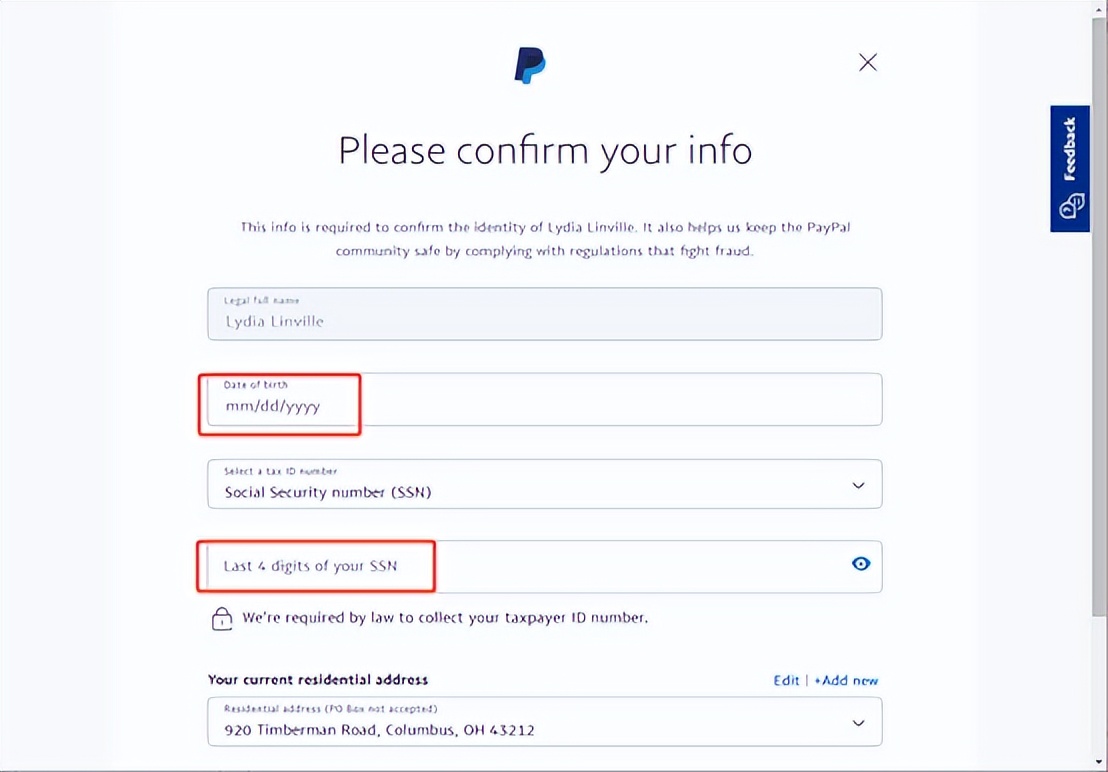The height and width of the screenshot is (772, 1108).
Task: Click the lock icon next to taxpayer notice
Action: 221,618
